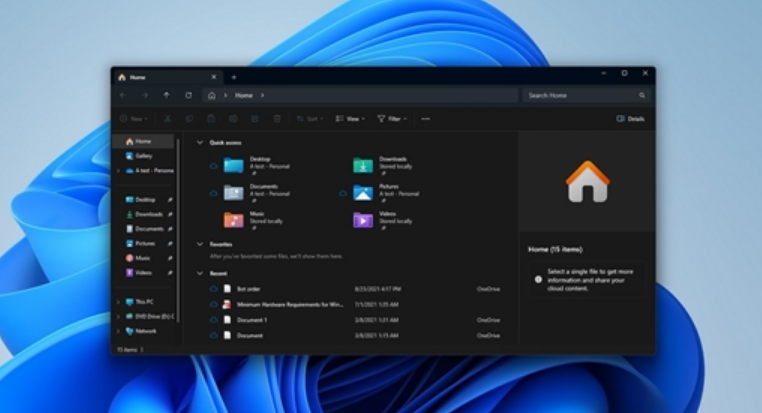Click the chevron after Home in address bar
The width and height of the screenshot is (762, 413).
262,95
